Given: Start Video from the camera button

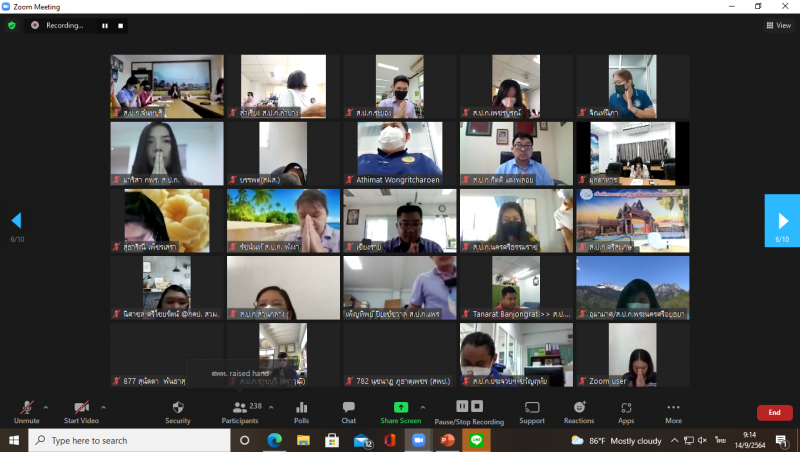Looking at the screenshot, I should (81, 412).
